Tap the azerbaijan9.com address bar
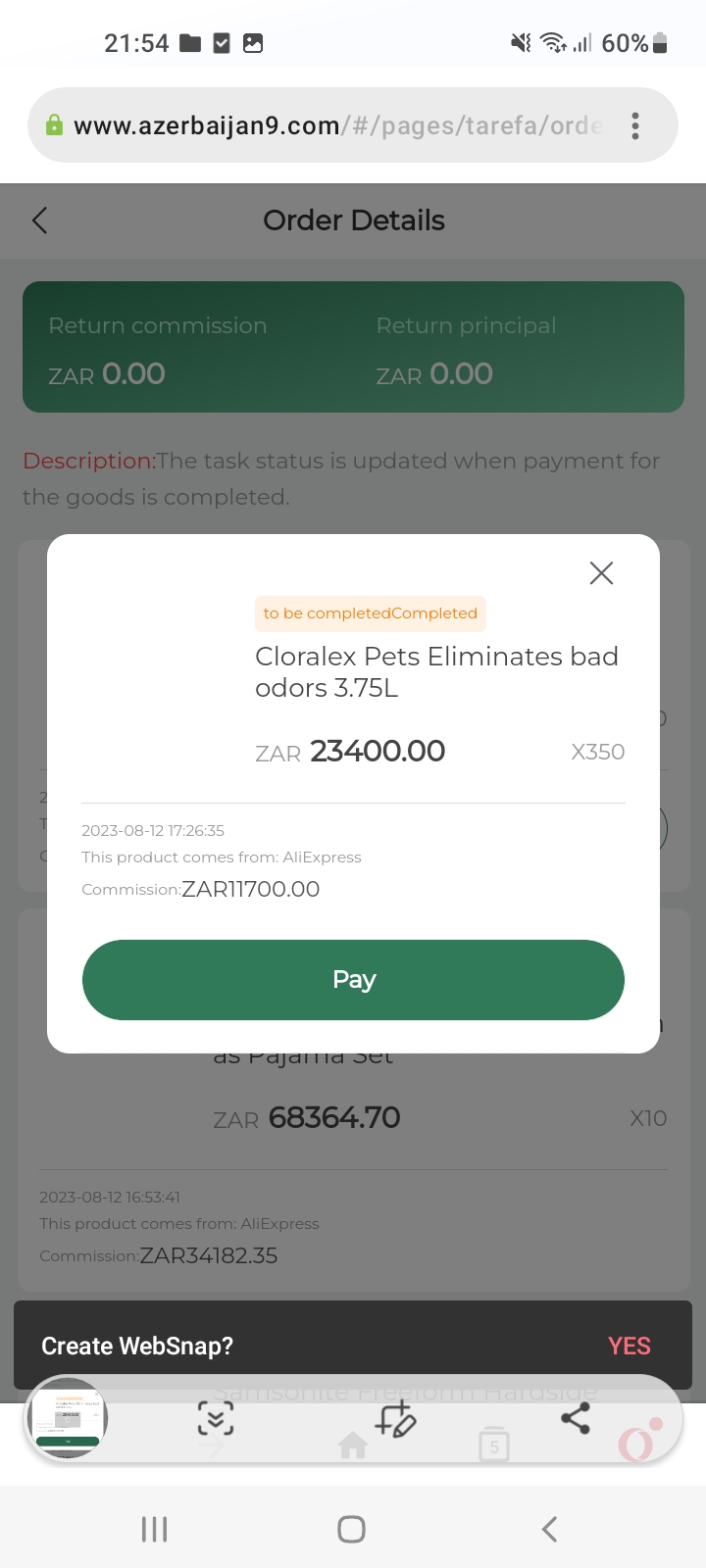 (x=333, y=125)
